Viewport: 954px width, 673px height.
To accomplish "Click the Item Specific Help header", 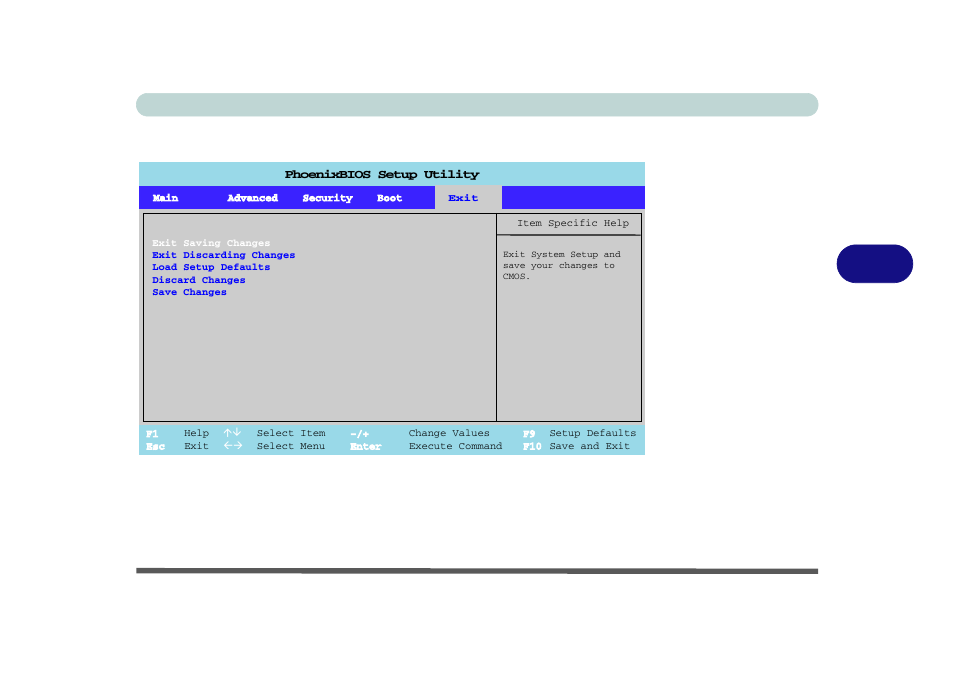I will [573, 223].
